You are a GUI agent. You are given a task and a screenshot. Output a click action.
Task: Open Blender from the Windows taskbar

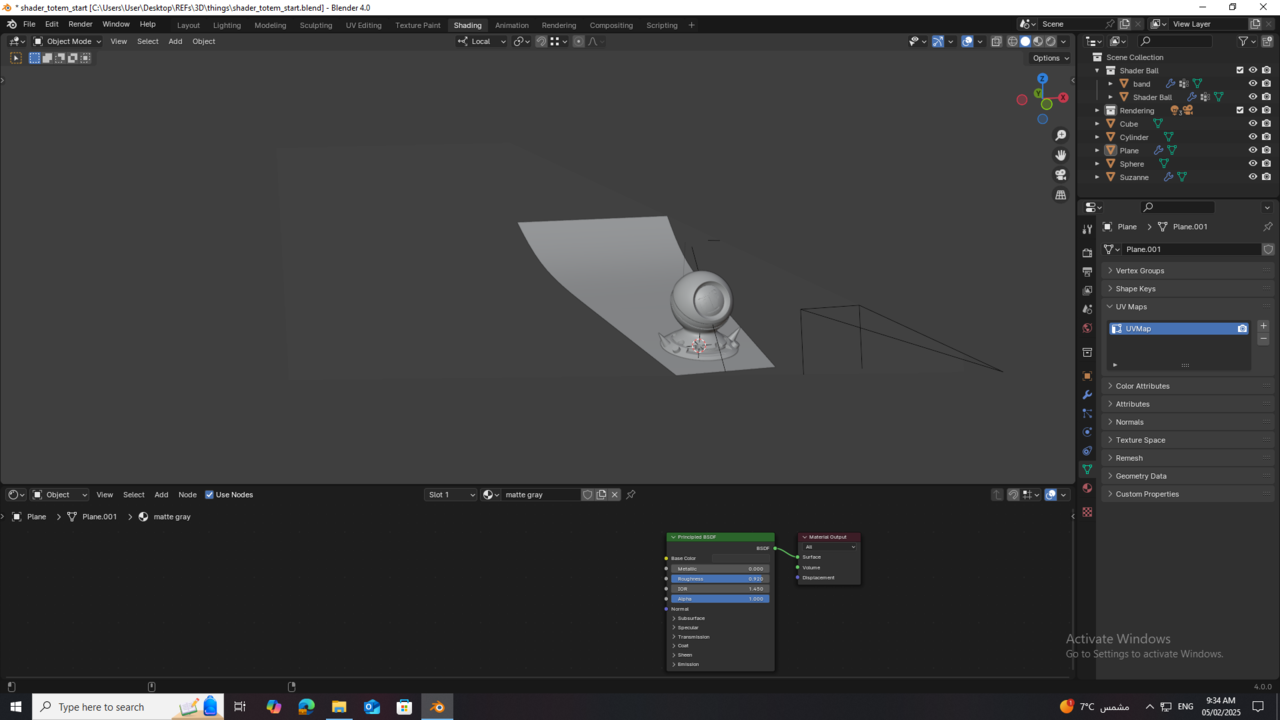pos(436,707)
